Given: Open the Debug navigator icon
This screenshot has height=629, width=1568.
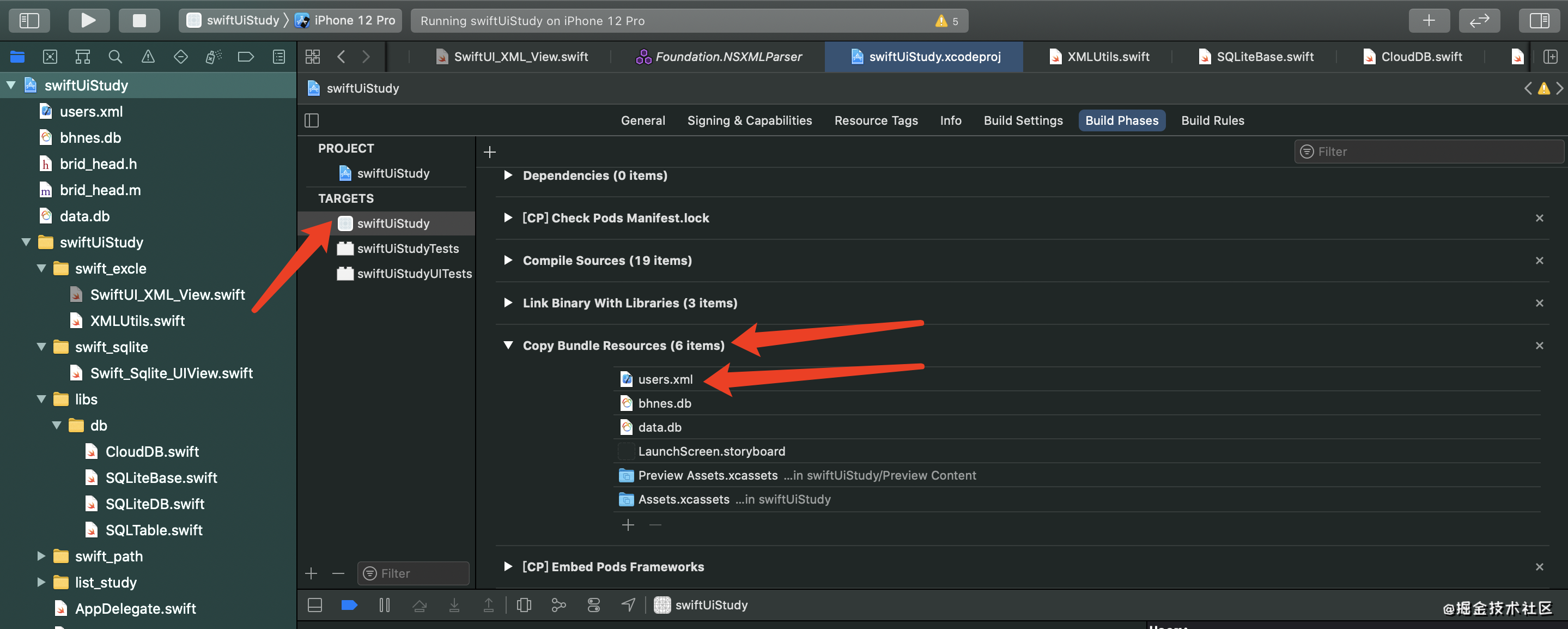Looking at the screenshot, I should [214, 57].
